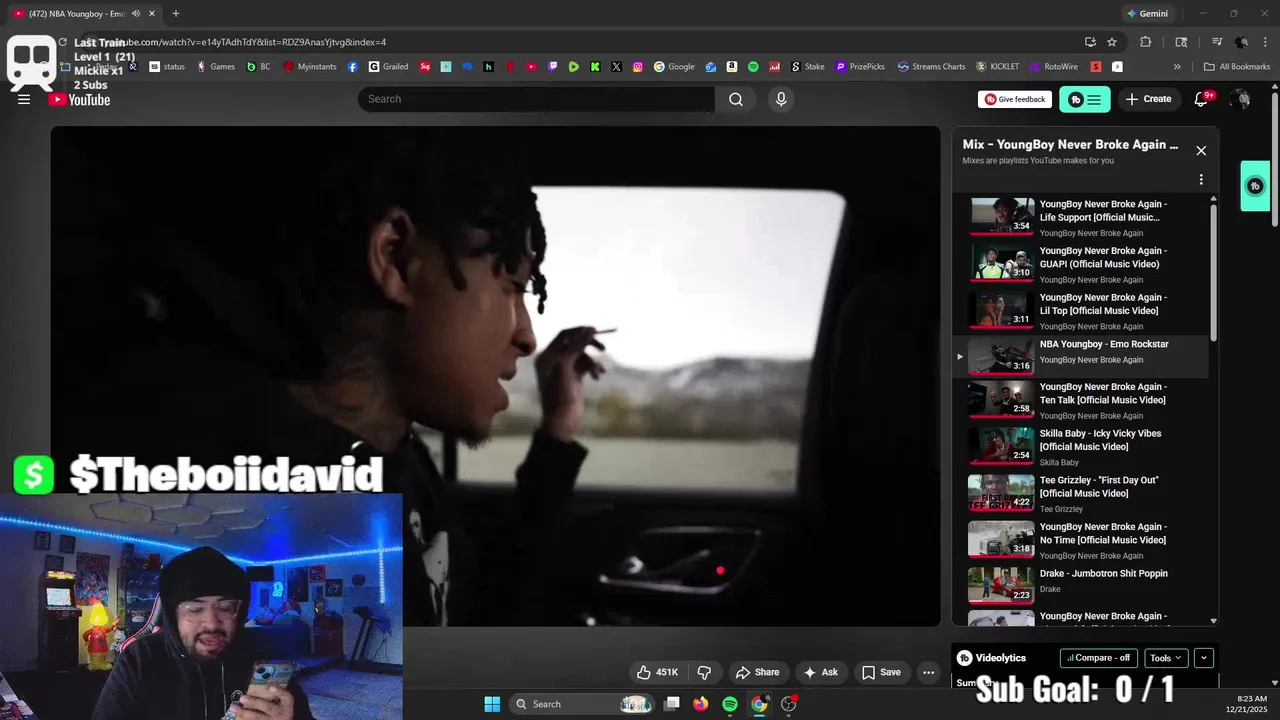Image resolution: width=1280 pixels, height=720 pixels.
Task: Open the Stake bookmark
Action: 808,67
